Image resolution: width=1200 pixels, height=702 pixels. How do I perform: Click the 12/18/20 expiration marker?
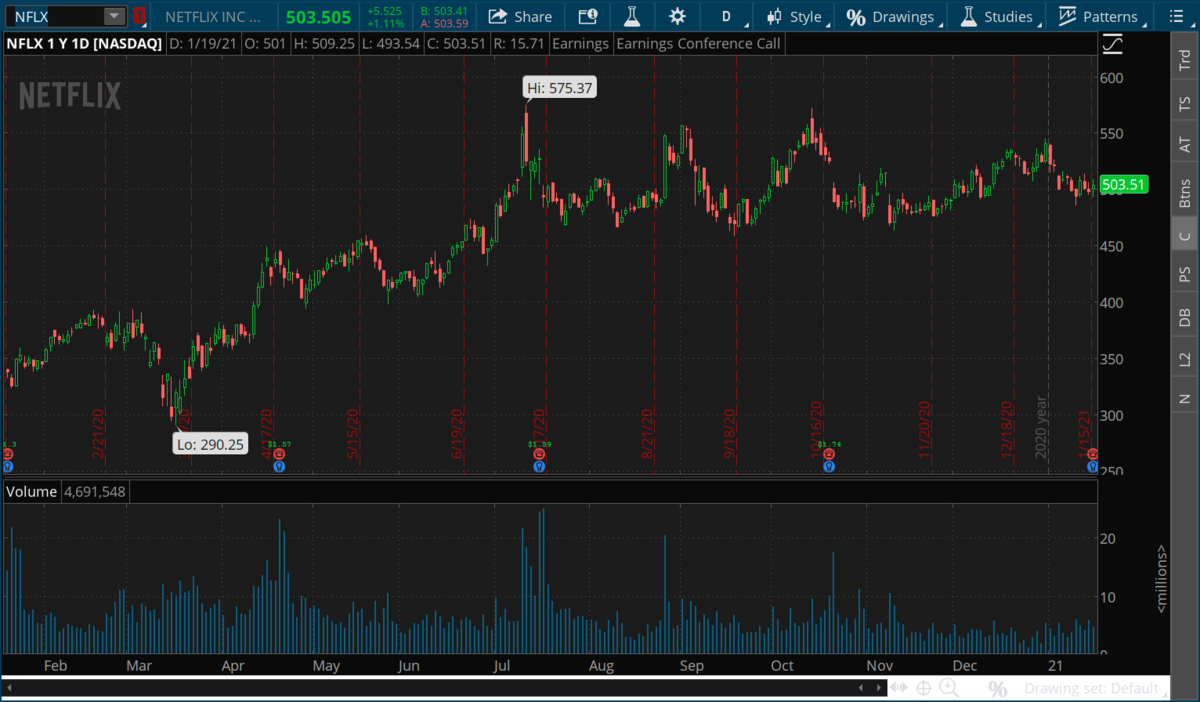pyautogui.click(x=1007, y=430)
